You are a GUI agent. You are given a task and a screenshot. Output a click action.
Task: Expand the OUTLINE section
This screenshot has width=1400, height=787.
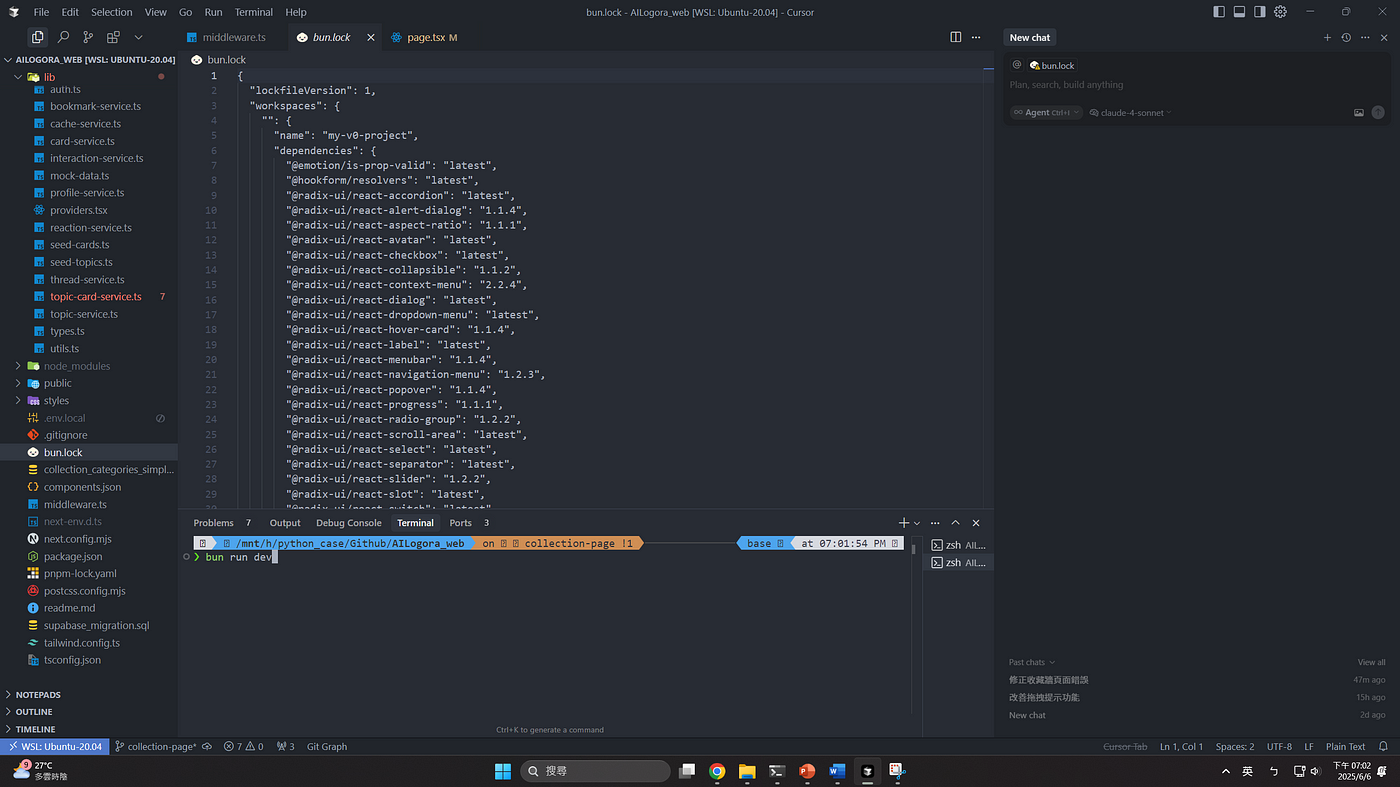tap(34, 712)
